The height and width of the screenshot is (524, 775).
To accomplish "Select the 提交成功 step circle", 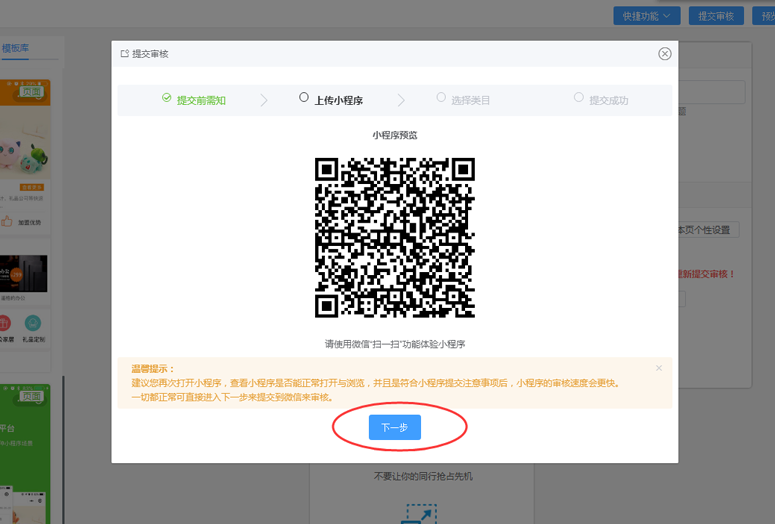I will [x=578, y=98].
